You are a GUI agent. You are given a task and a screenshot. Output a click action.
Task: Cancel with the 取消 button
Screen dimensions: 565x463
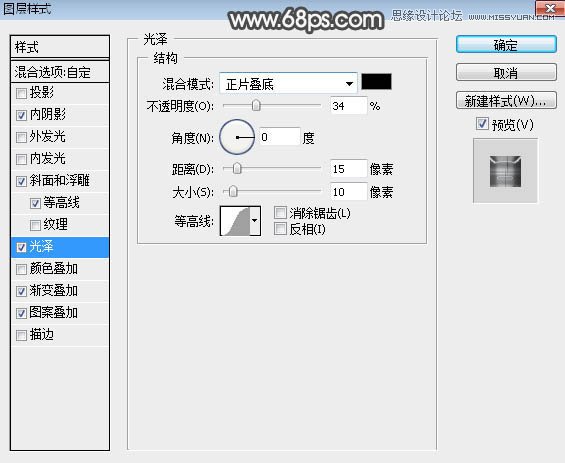click(x=506, y=73)
